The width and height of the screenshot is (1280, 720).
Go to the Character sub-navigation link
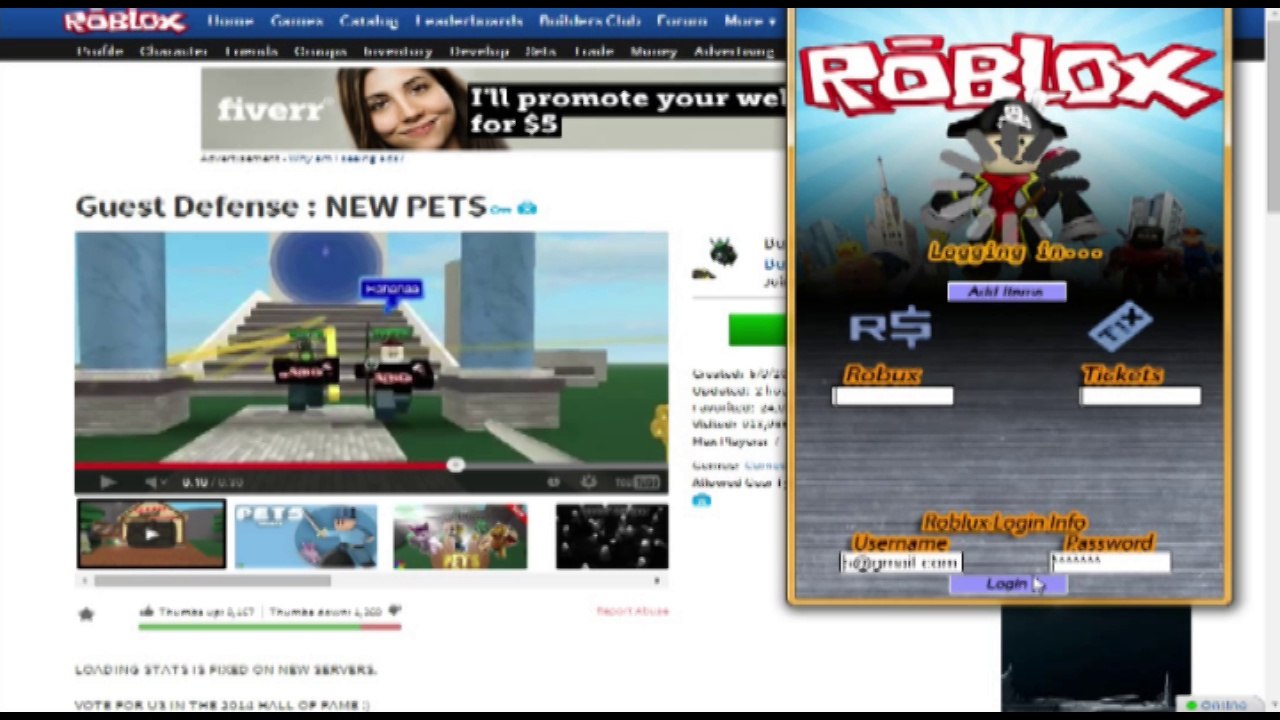click(x=174, y=51)
